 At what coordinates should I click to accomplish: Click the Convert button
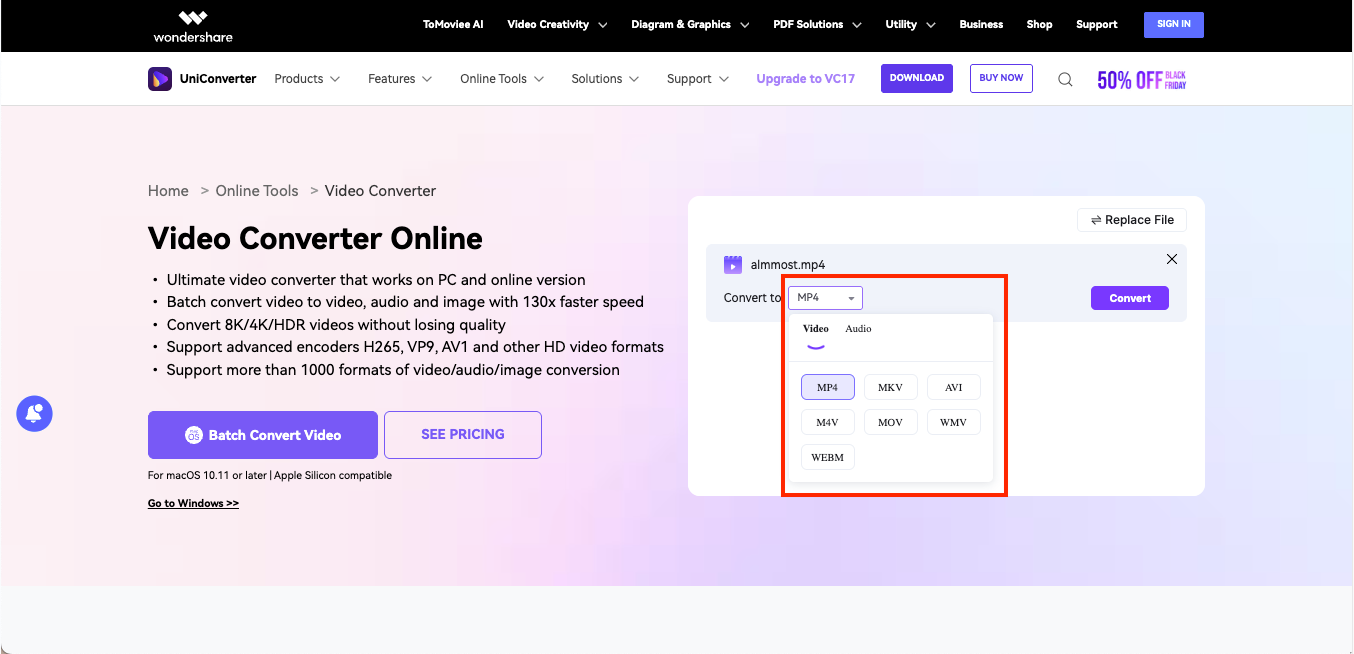tap(1129, 298)
